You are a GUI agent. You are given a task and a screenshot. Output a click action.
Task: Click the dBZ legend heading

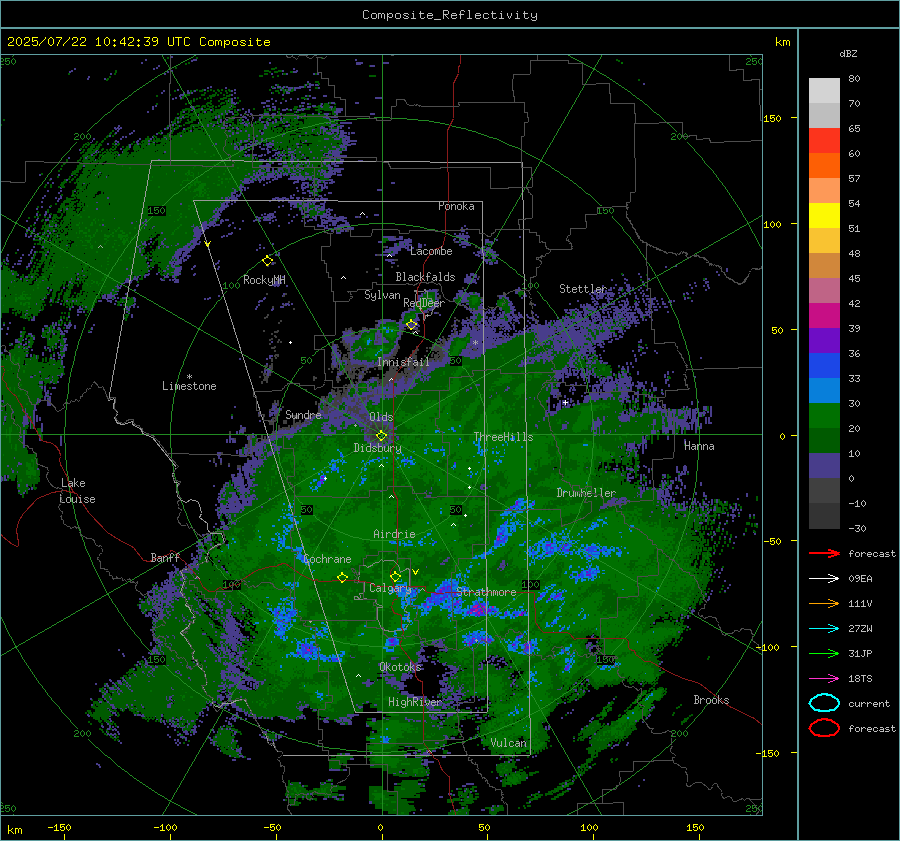click(848, 53)
